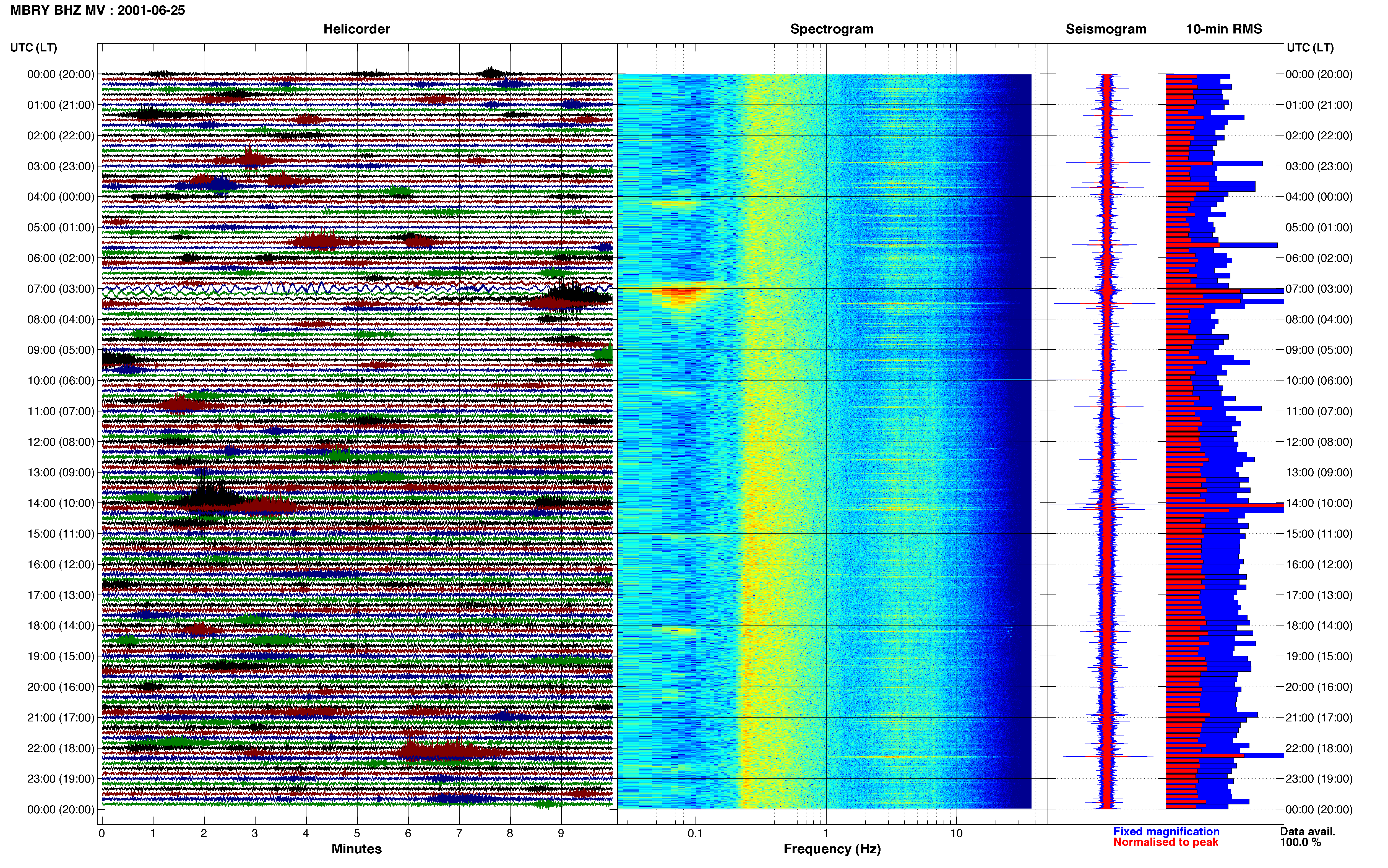The image size is (1388, 868).
Task: Click right time label '11:00 (07:00)'
Action: [1319, 412]
